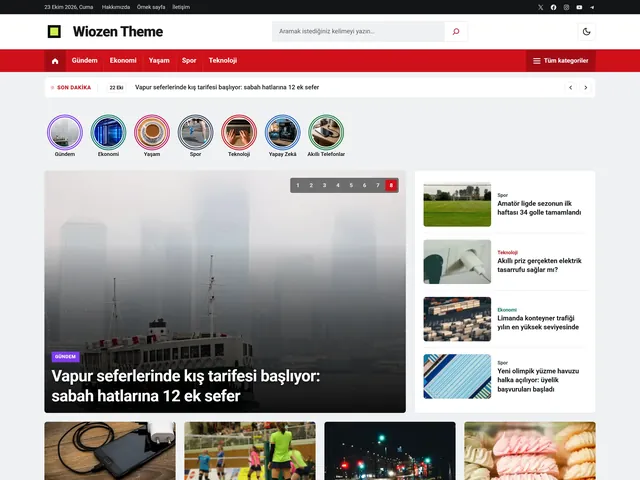640x480 pixels.
Task: Click the Teknoloji label above smart plug article
Action: 507,252
